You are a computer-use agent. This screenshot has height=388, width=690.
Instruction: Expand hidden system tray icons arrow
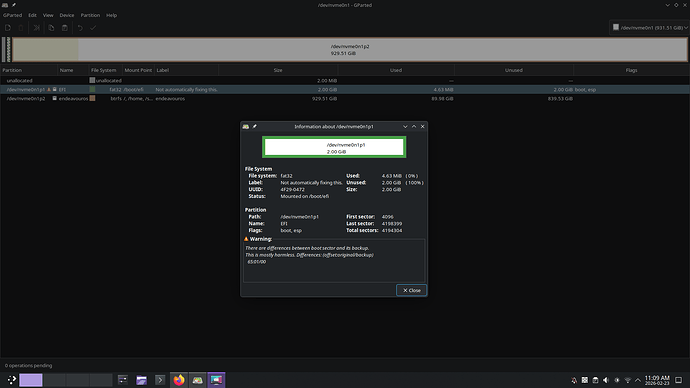pyautogui.click(x=638, y=380)
